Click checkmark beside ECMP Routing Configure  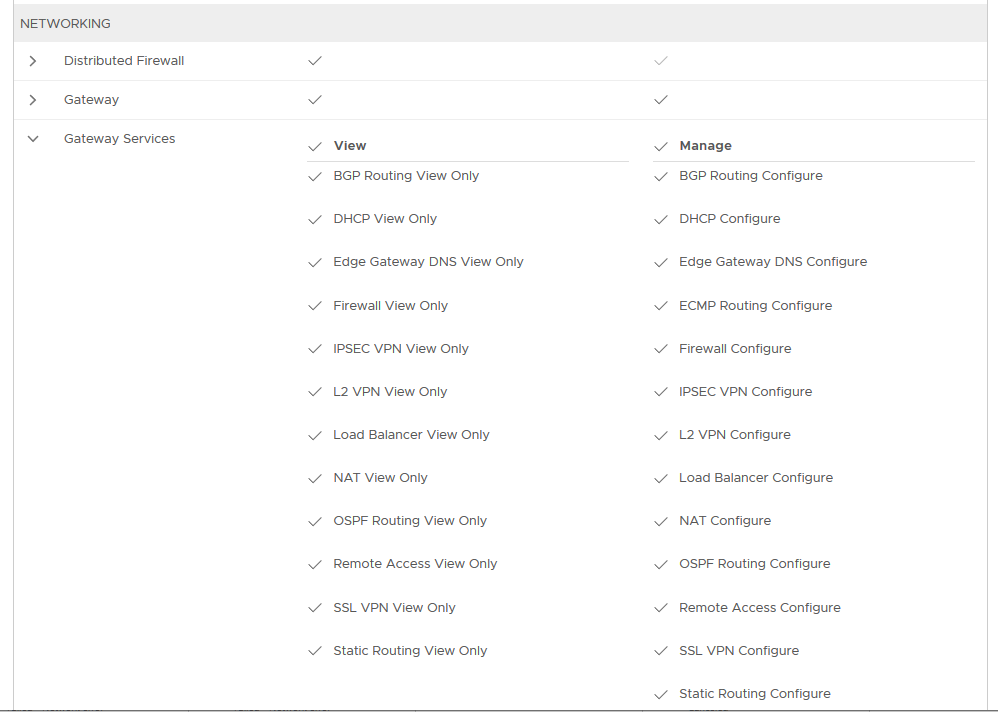point(660,306)
